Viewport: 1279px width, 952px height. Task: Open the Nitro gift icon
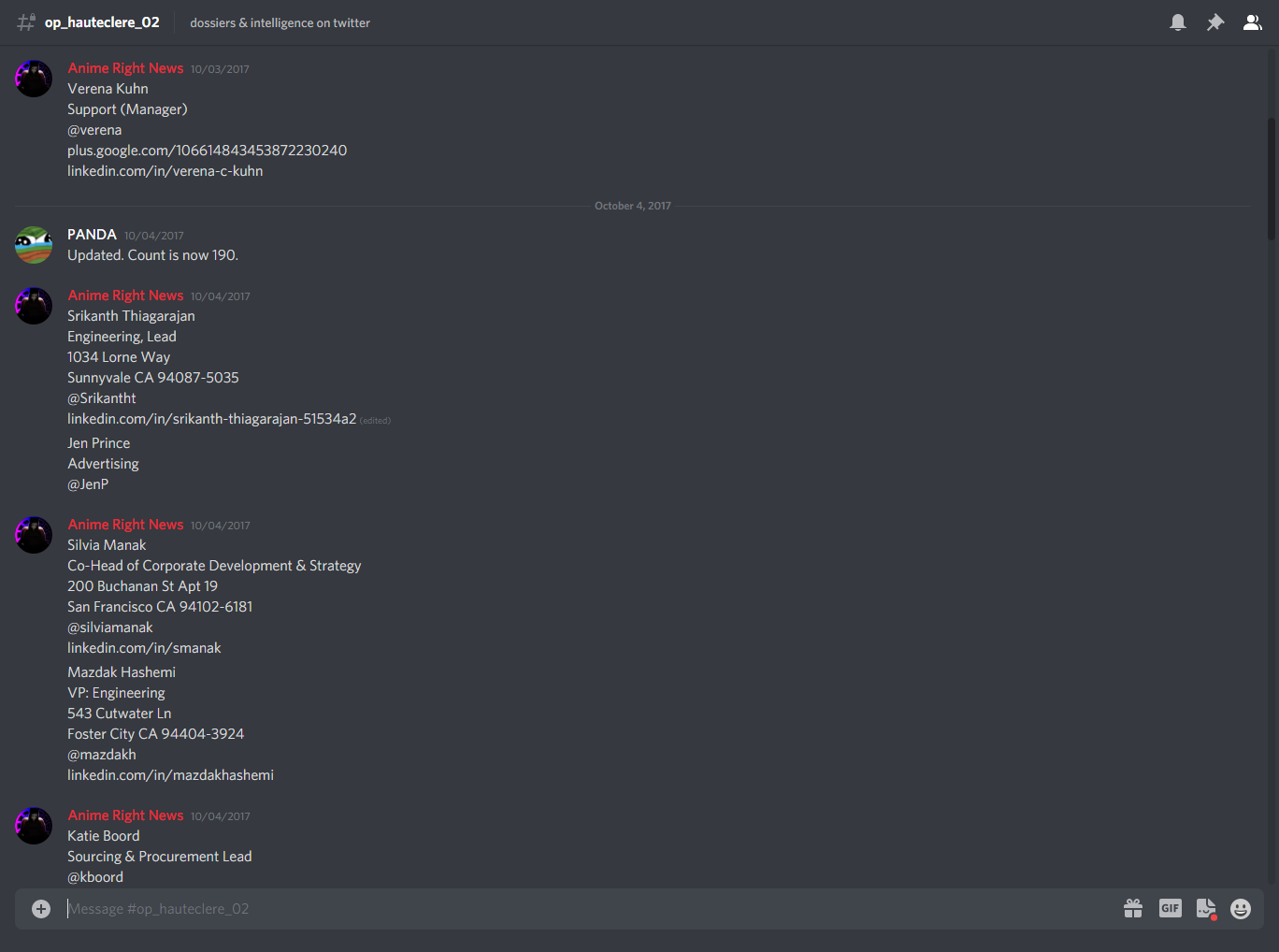pos(1133,908)
